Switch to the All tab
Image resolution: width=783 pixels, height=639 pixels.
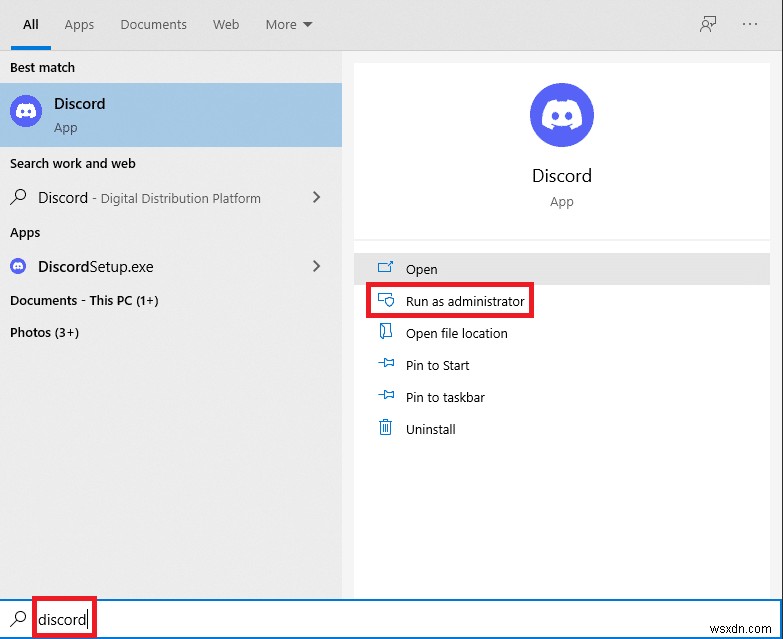pos(30,24)
